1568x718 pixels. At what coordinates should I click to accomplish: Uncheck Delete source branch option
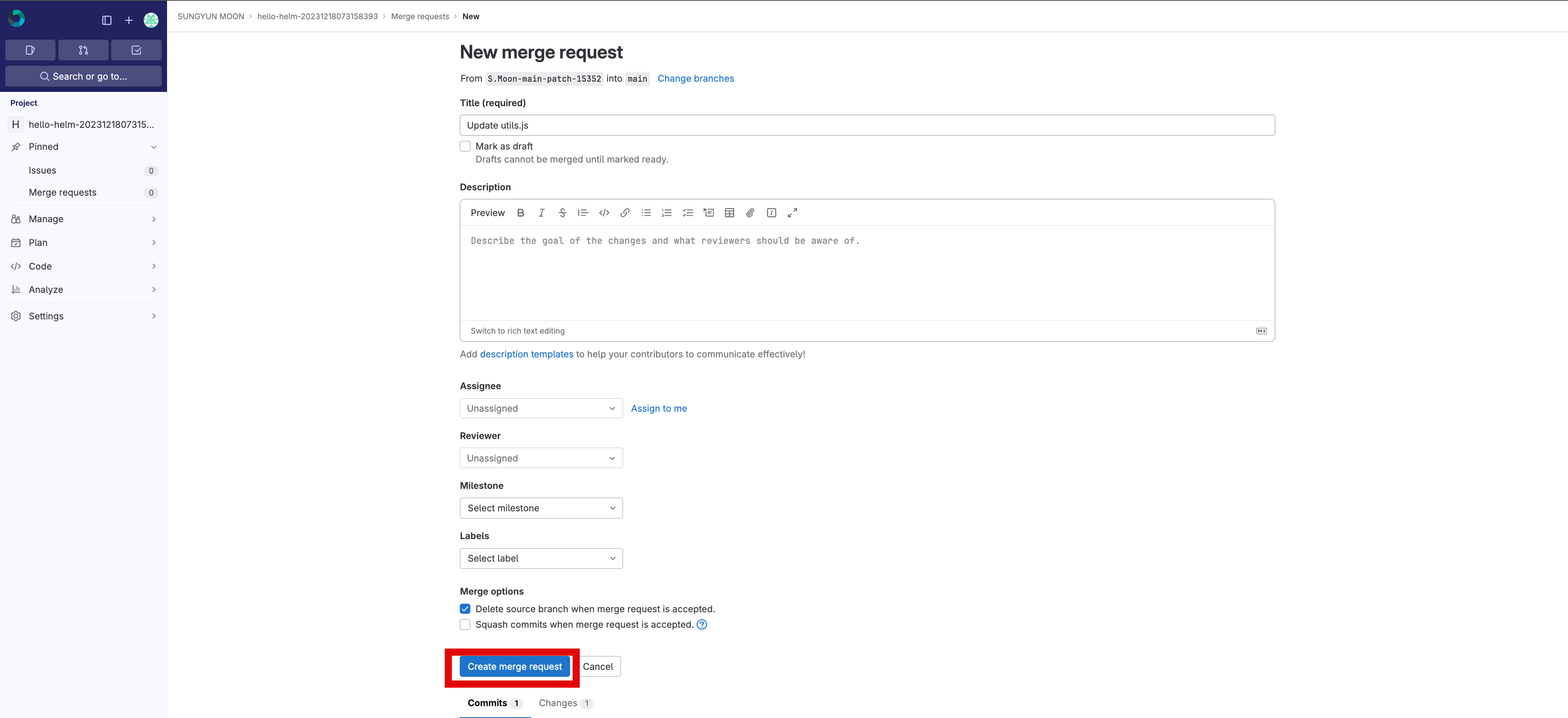[x=465, y=609]
